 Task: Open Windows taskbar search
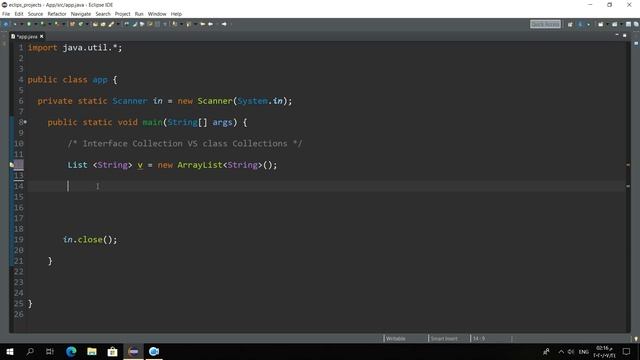pos(30,351)
